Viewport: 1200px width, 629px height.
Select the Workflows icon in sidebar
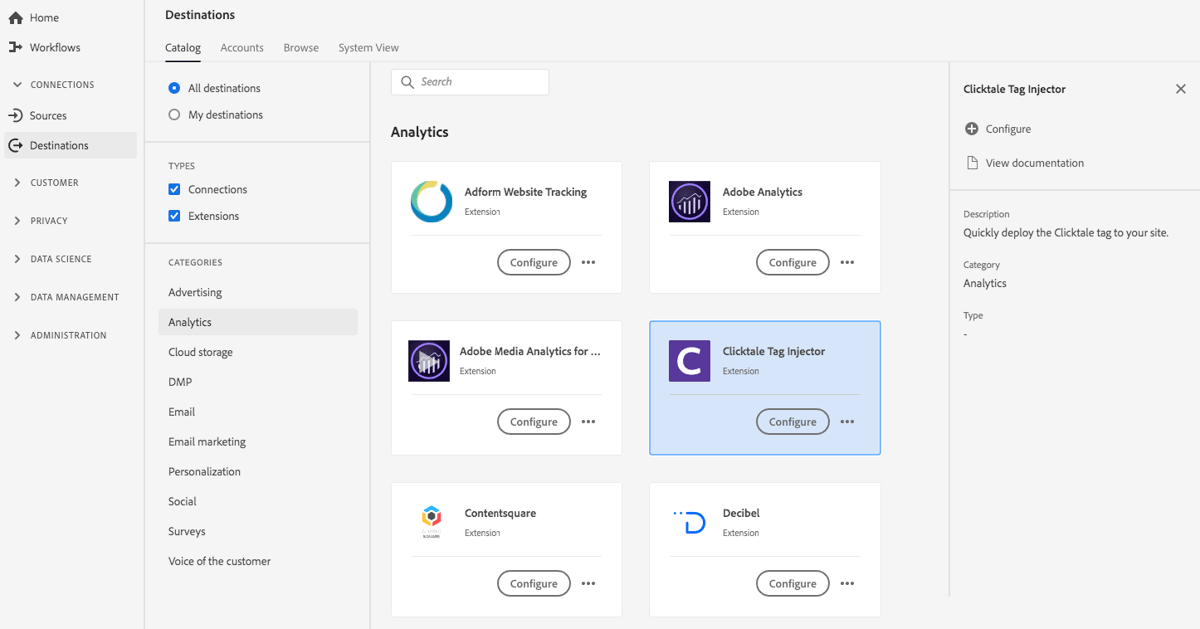pyautogui.click(x=14, y=47)
